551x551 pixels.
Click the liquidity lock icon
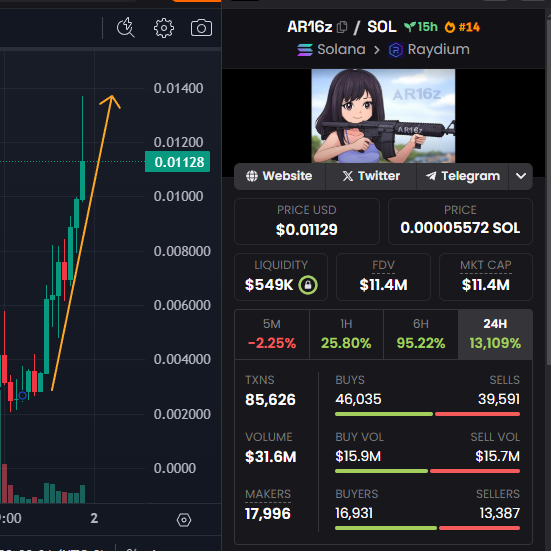(308, 285)
